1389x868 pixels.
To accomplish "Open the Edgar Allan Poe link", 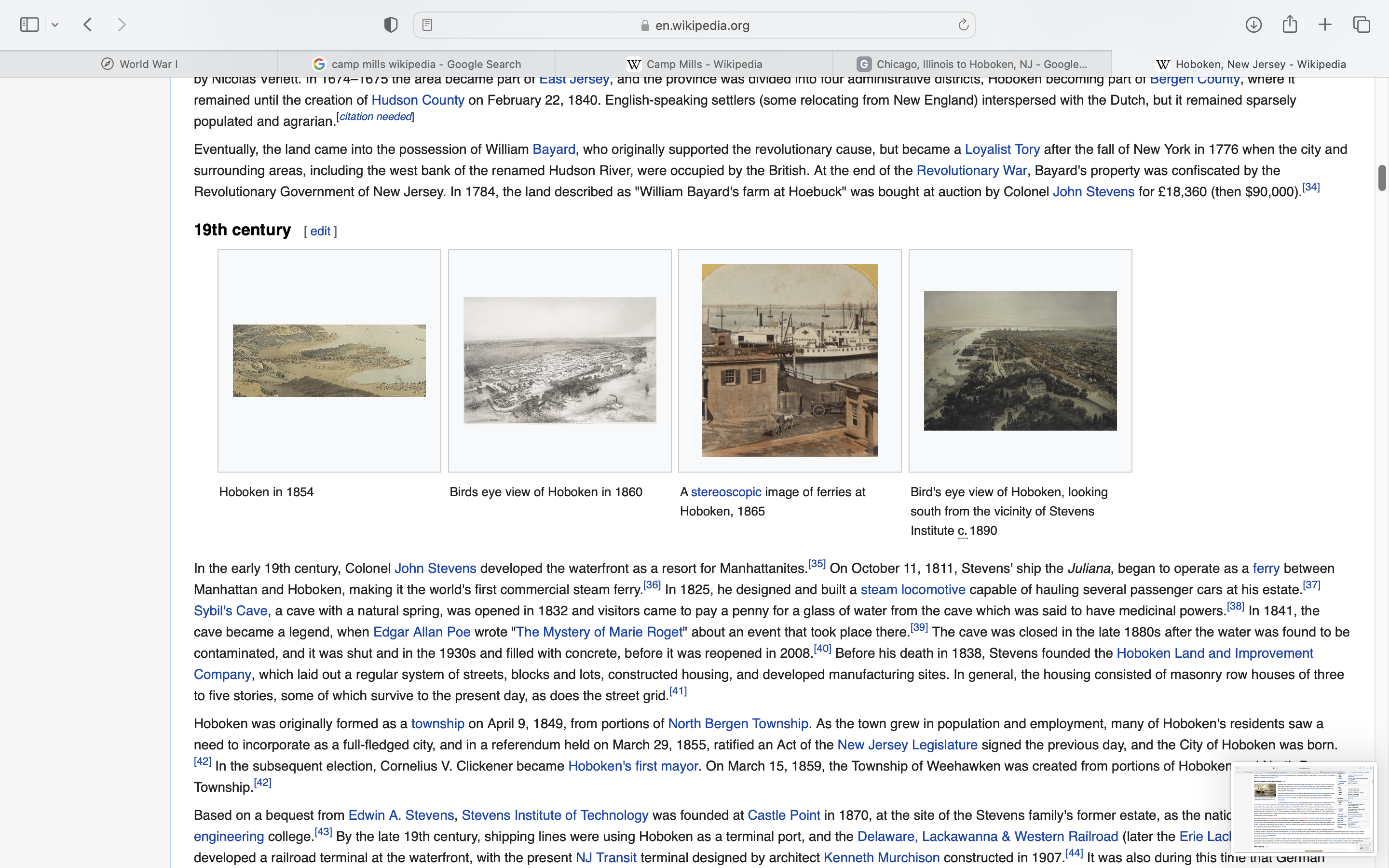I will 422,632.
